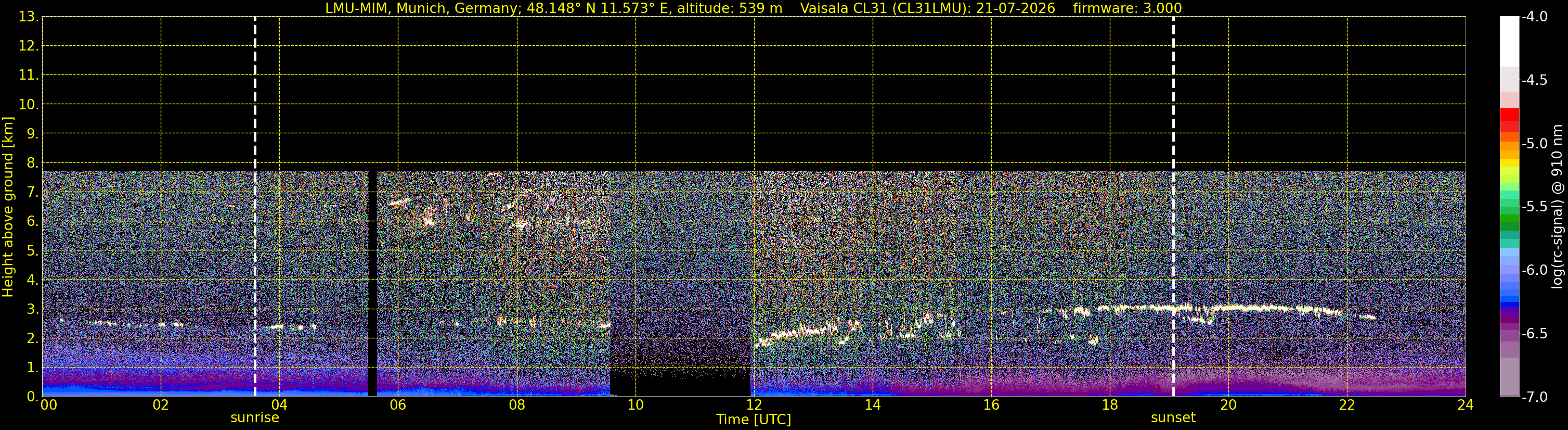Click the white top of the colorbar

tap(1510, 41)
